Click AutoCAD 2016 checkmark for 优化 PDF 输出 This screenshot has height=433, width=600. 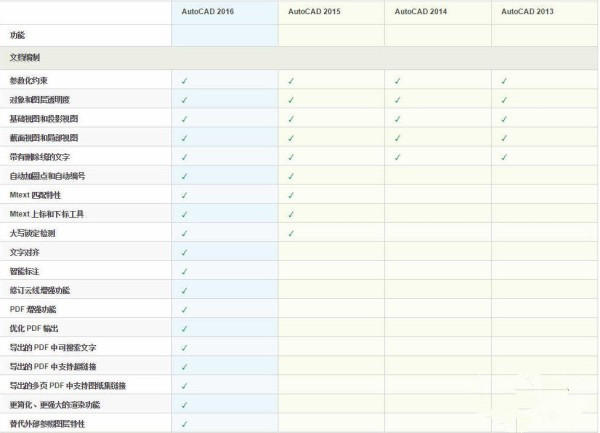tap(185, 328)
